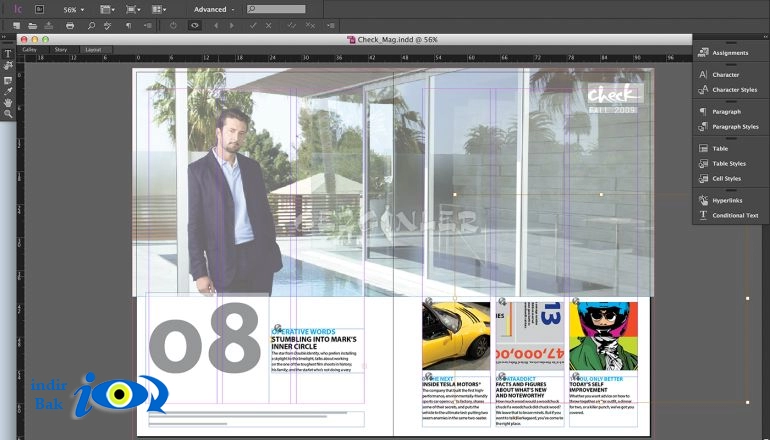Open the Character Styles panel
Image resolution: width=770 pixels, height=440 pixels.
pos(730,90)
